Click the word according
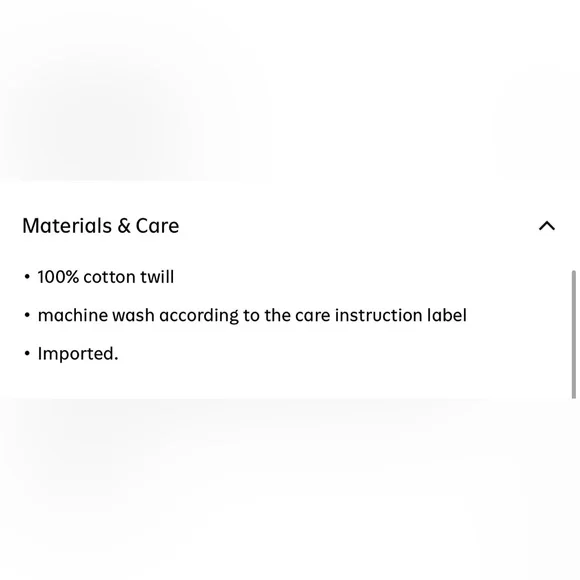Image resolution: width=580 pixels, height=580 pixels. (199, 316)
